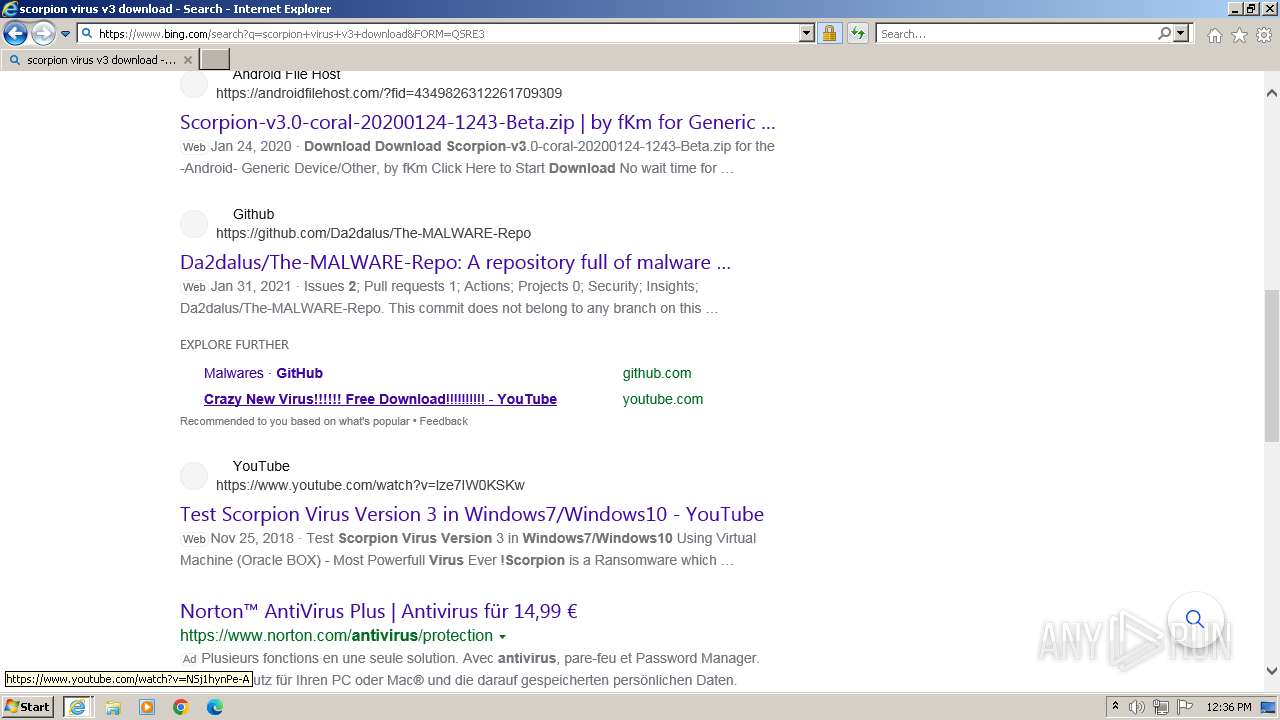Click EXPLORE FURTHER heading text

pos(234,345)
